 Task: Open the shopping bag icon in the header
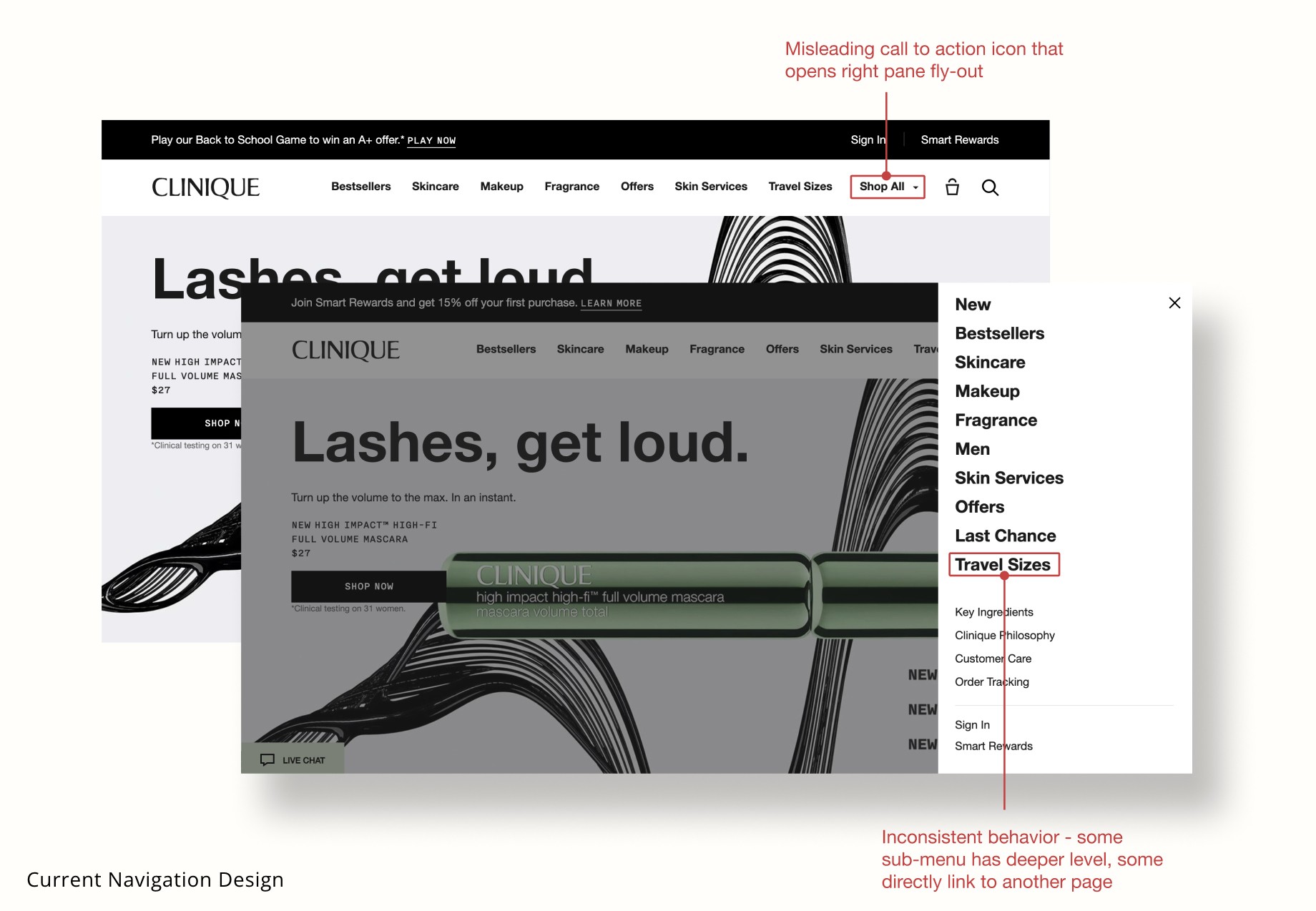click(952, 187)
